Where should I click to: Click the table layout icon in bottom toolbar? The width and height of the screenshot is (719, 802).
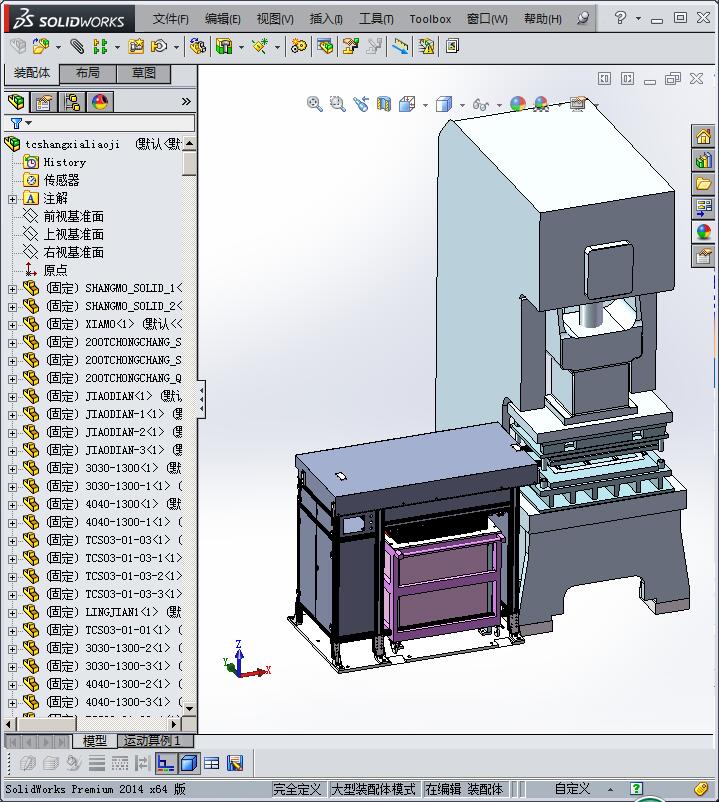point(211,763)
